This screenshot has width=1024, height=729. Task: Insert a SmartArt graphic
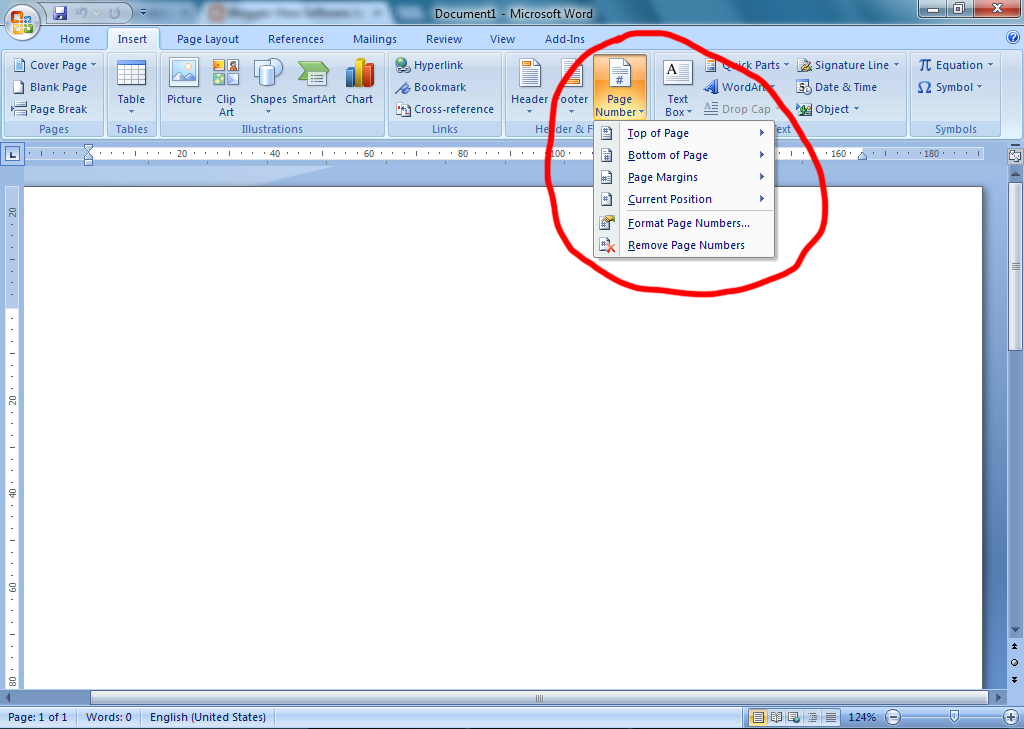coord(314,85)
